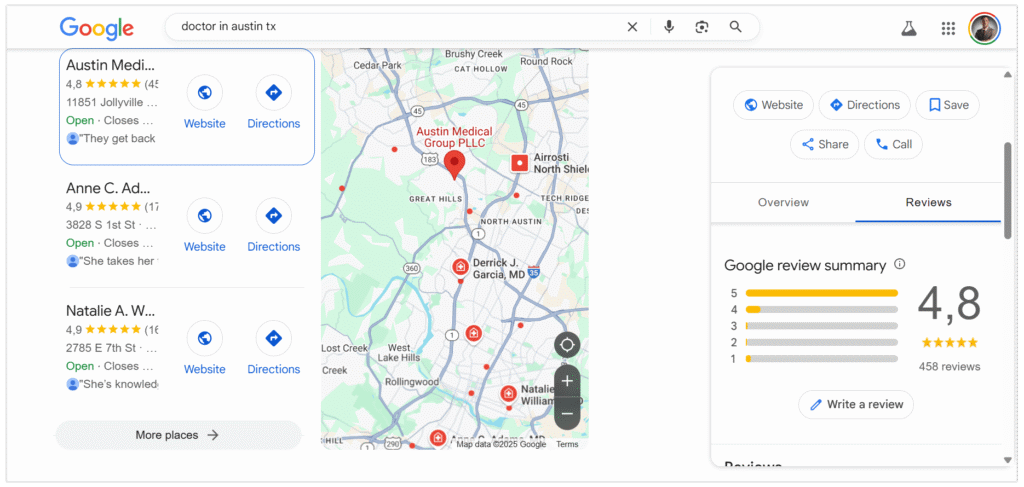Get Directions for Natalie A. listing
Screen dimensions: 1024x487
pyautogui.click(x=274, y=338)
